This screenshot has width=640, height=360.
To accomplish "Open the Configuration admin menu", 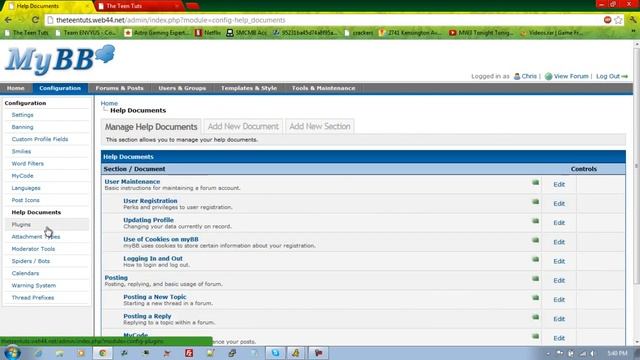I will [60, 88].
